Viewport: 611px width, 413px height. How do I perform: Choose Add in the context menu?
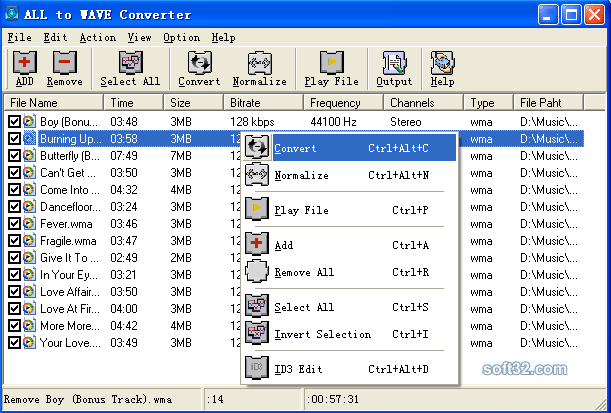click(x=350, y=245)
